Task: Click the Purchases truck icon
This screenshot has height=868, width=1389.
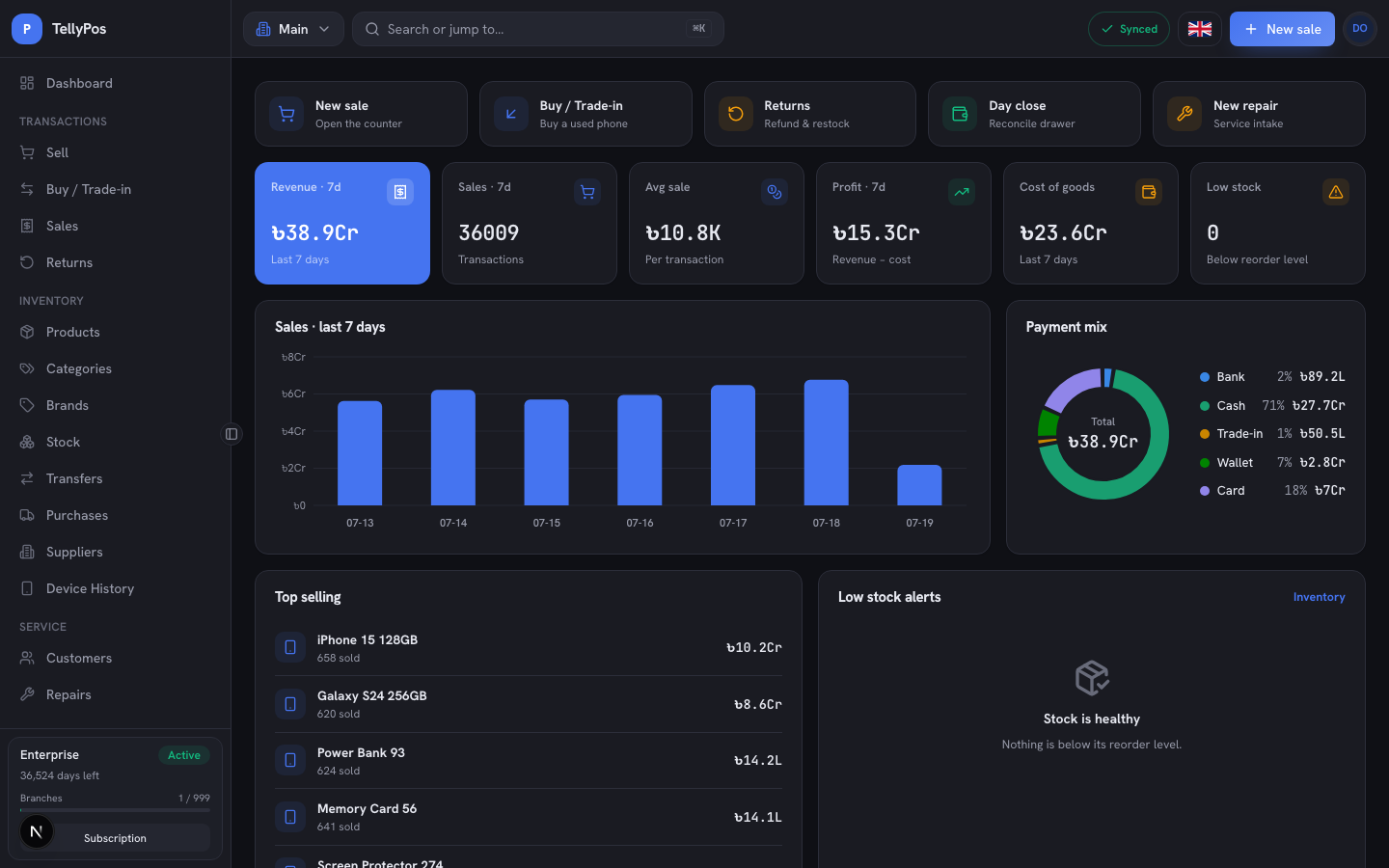Action: (27, 515)
